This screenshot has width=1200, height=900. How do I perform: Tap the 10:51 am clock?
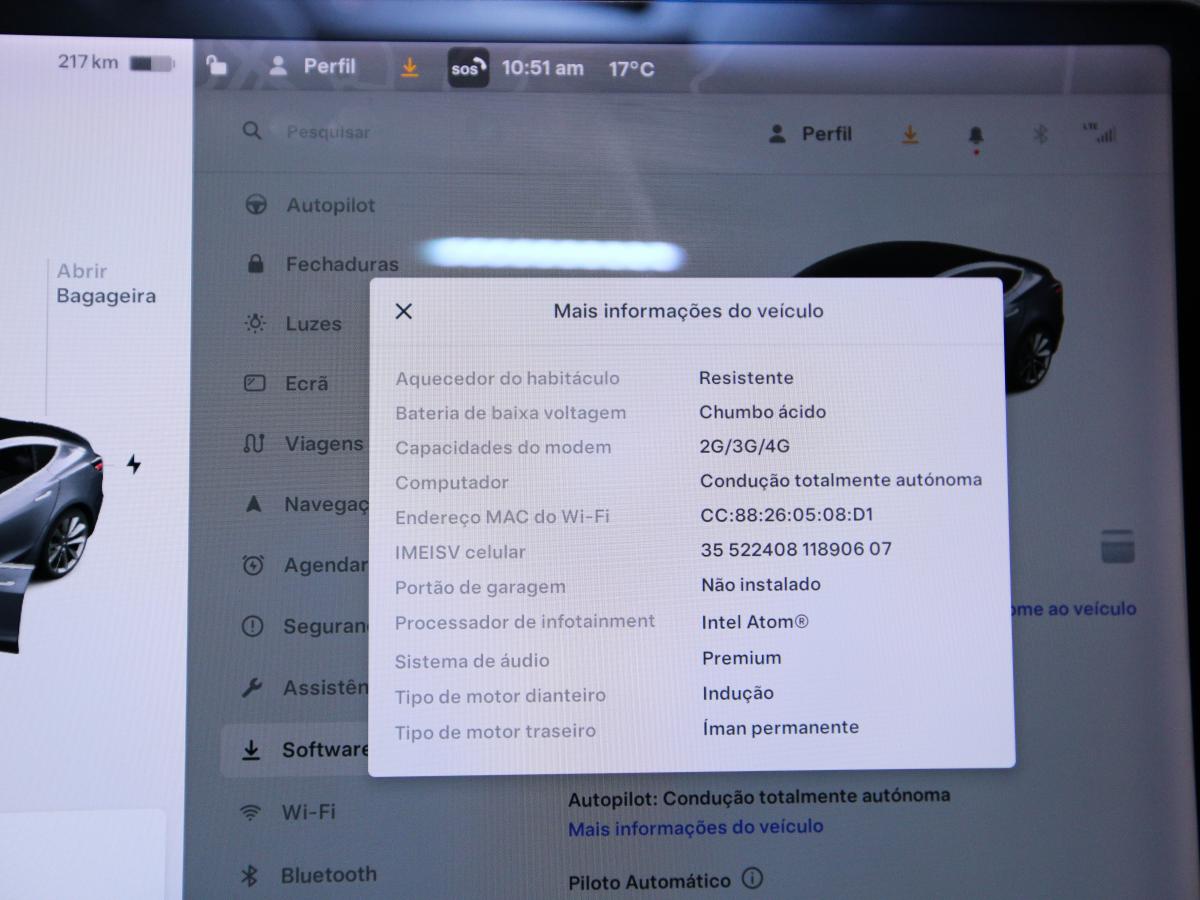coord(543,68)
